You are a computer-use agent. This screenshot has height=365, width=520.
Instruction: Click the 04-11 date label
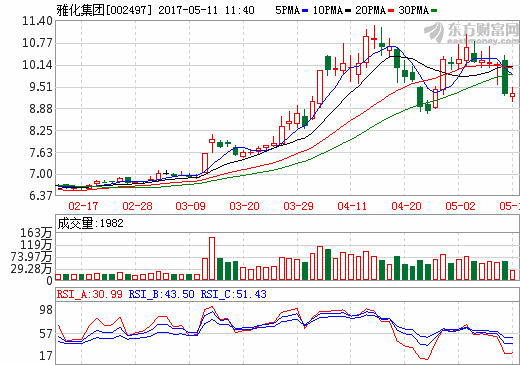click(352, 206)
